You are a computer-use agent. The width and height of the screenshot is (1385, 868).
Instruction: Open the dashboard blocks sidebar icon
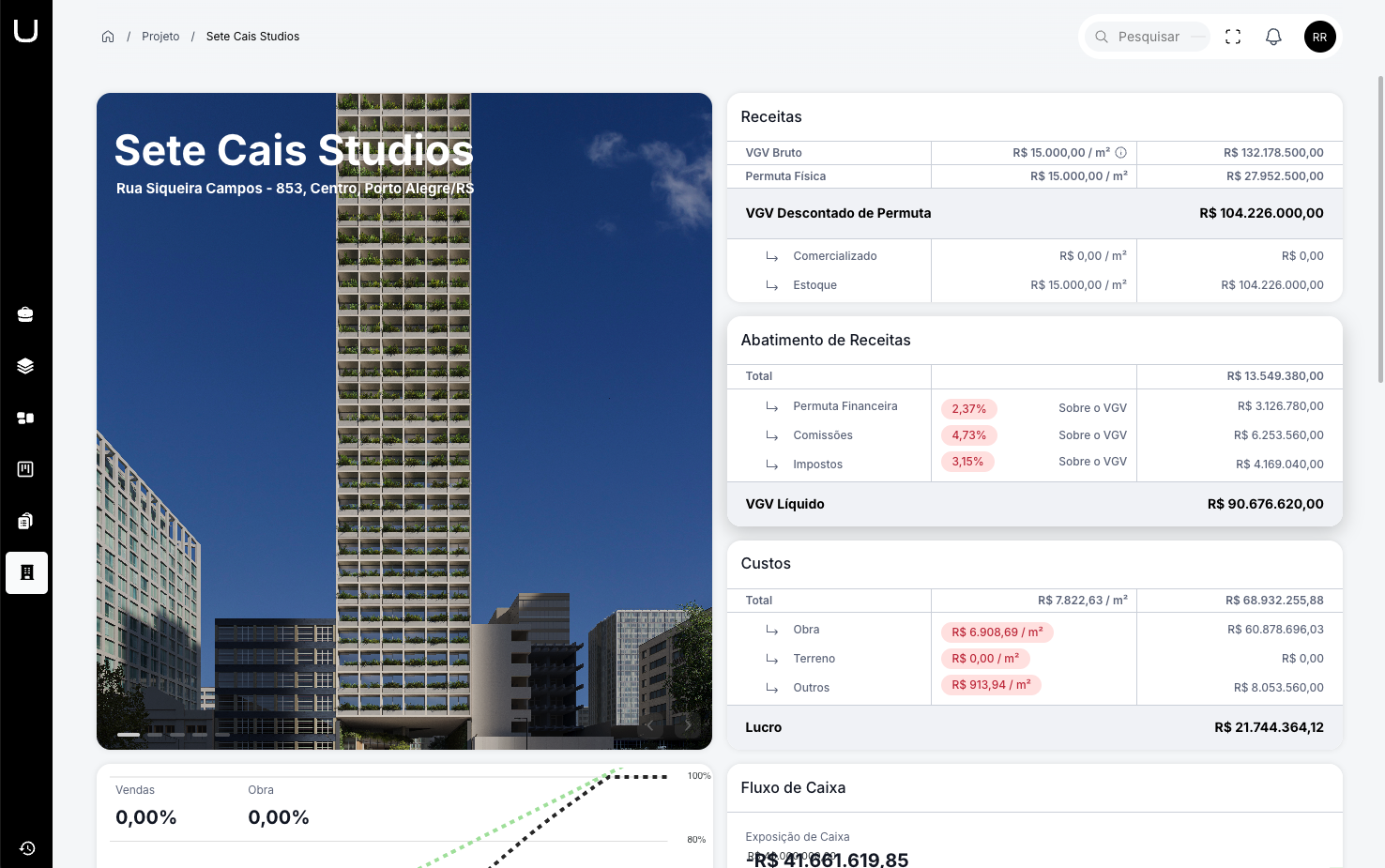(26, 418)
